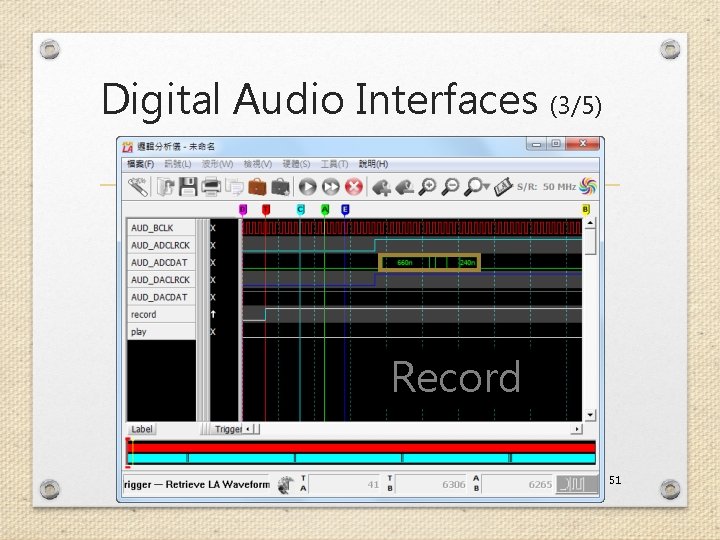Click the signal edit icon before zoom in
This screenshot has height=540, width=720.
tap(404, 187)
